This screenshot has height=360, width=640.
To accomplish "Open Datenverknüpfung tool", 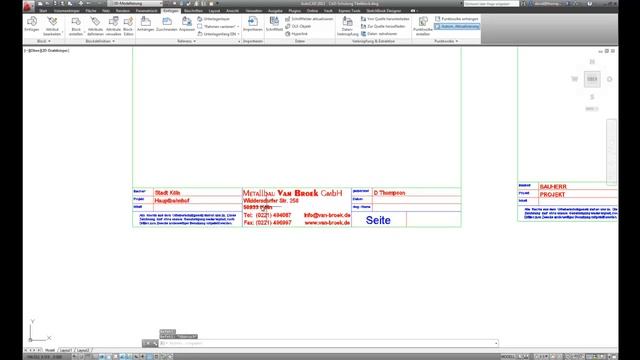I will (347, 26).
